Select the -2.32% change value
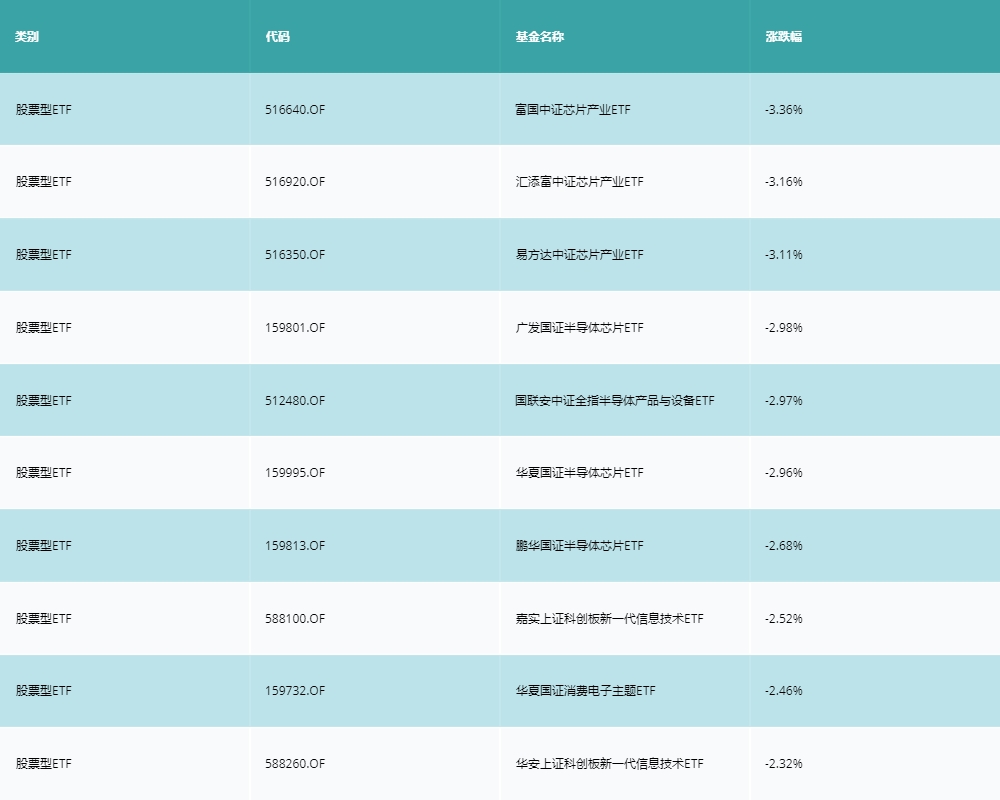This screenshot has height=800, width=1000. point(783,764)
